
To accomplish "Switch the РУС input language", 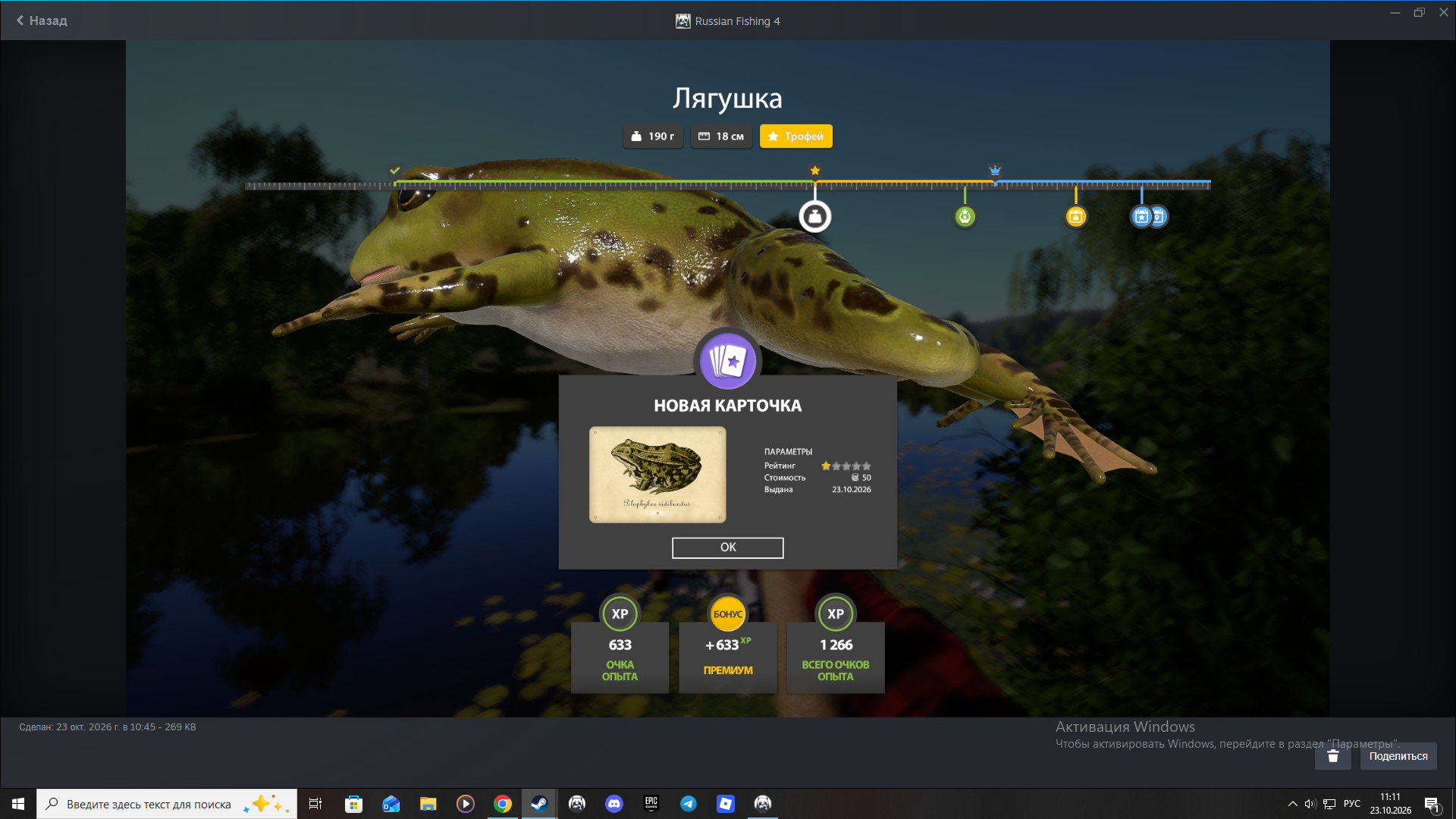I will [1351, 804].
